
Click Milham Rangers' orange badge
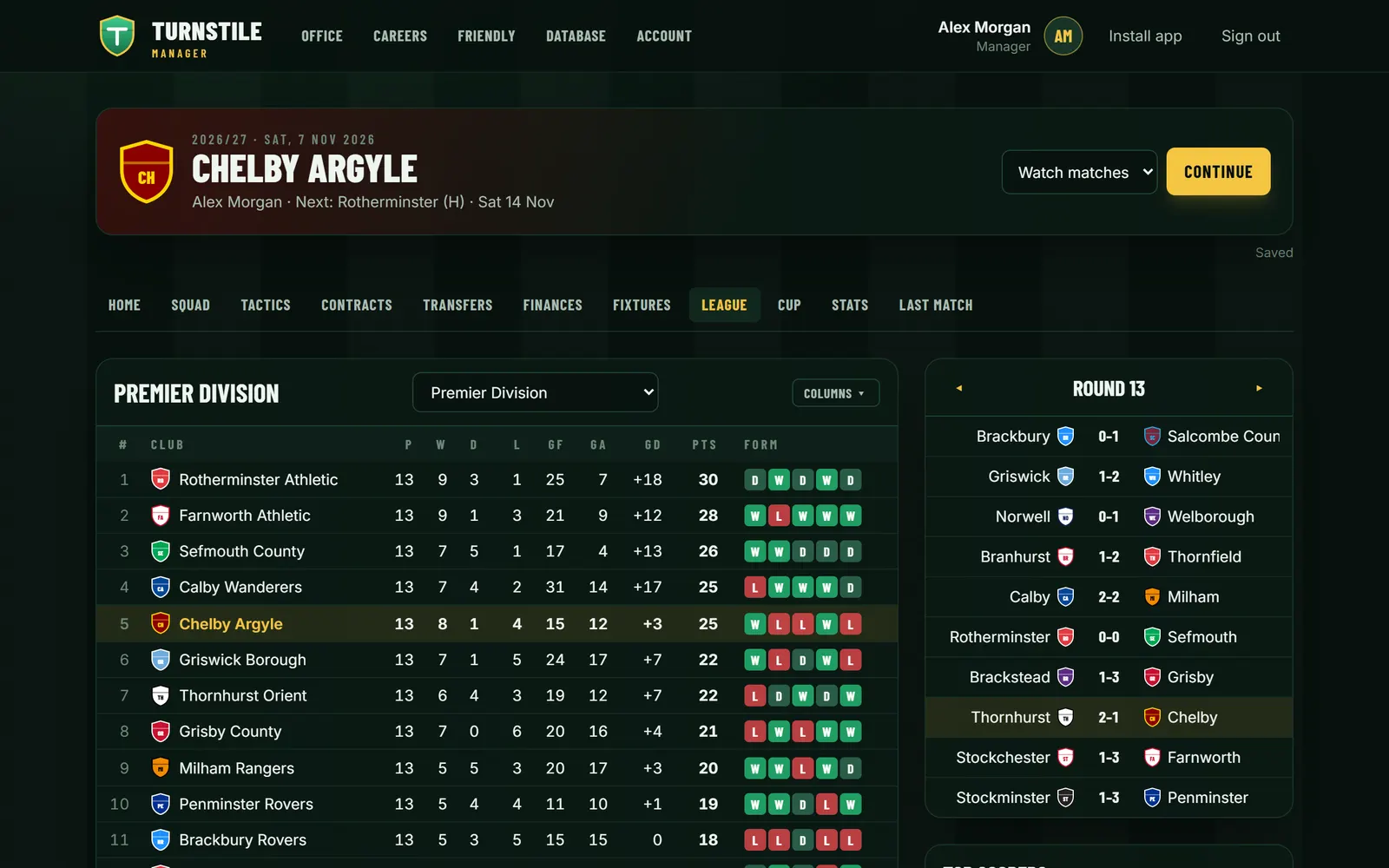click(x=161, y=768)
